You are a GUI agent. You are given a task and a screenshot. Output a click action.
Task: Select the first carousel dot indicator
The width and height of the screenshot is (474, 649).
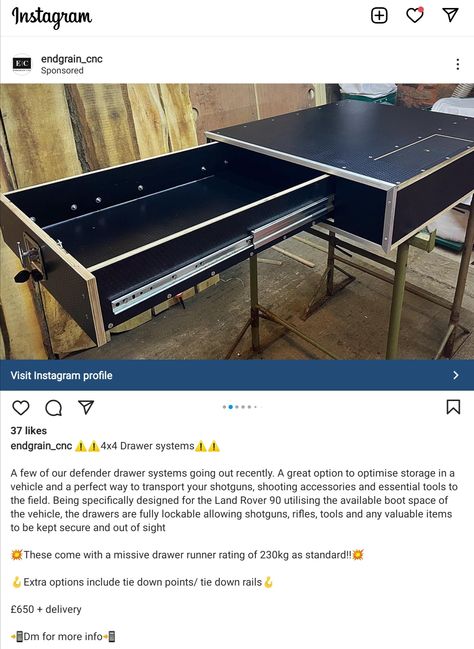(224, 407)
